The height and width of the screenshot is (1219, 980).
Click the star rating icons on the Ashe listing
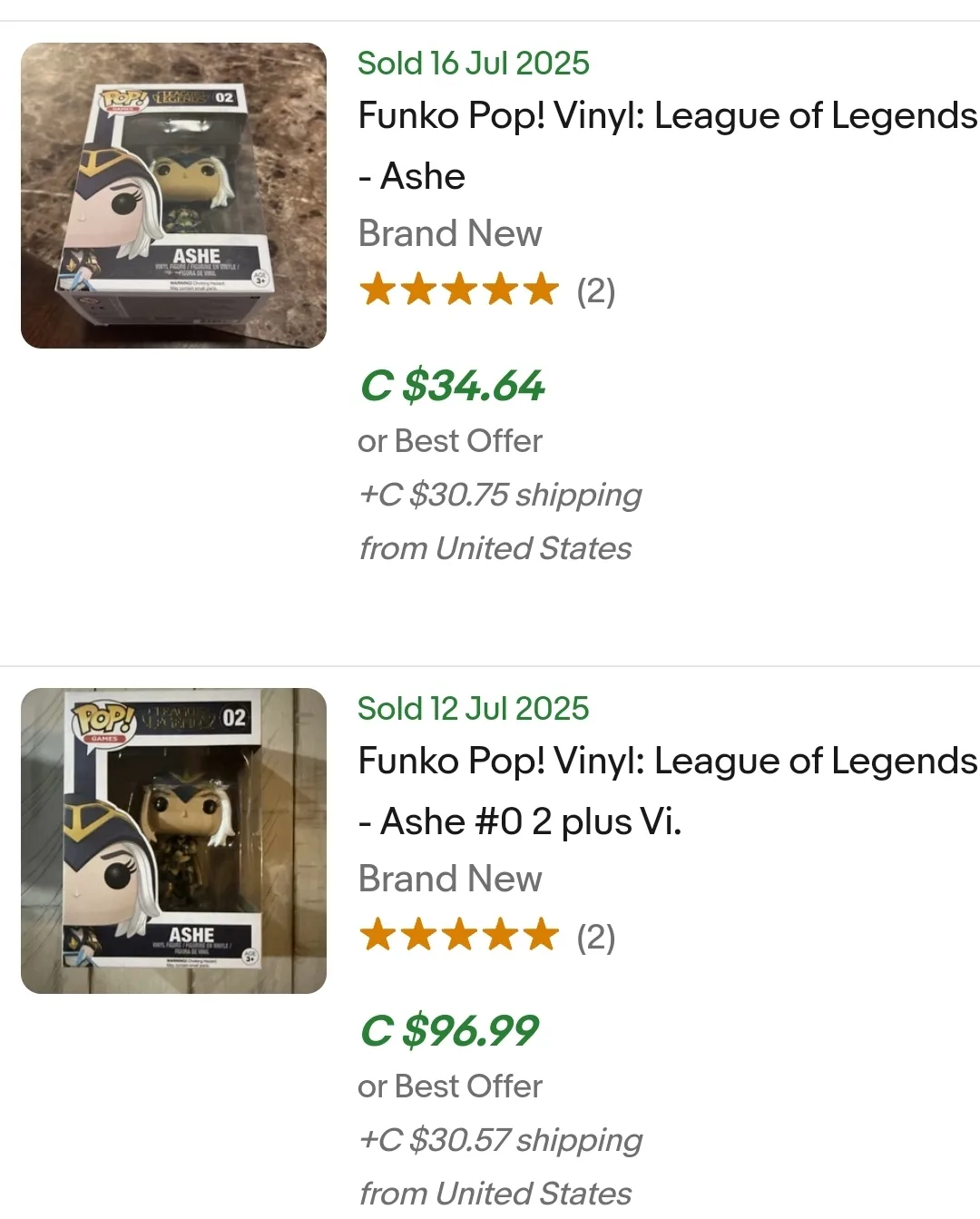click(x=458, y=290)
